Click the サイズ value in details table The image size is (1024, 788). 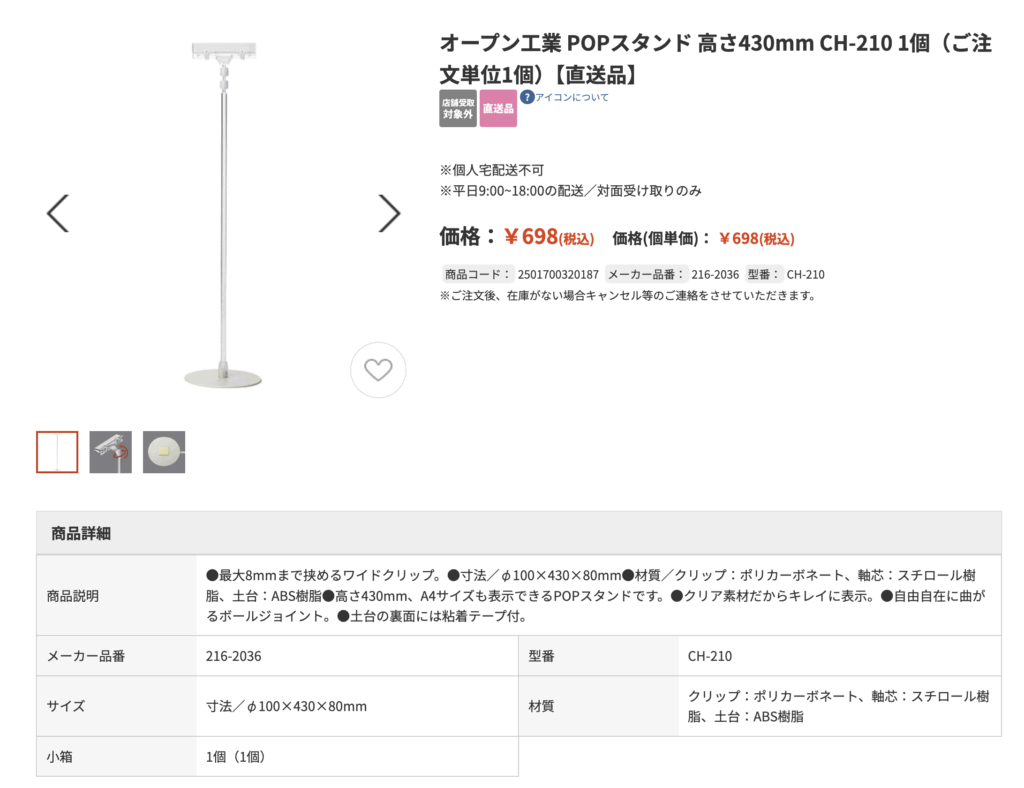point(286,706)
